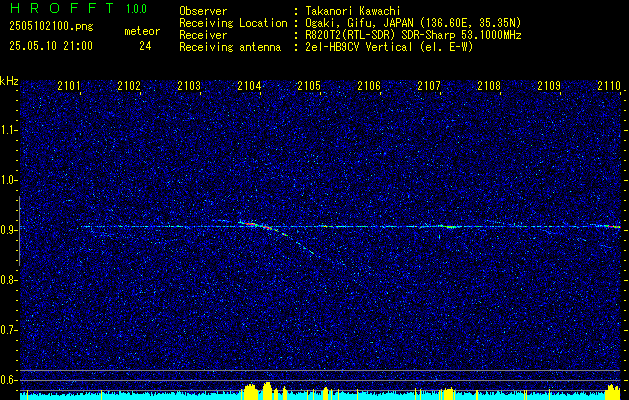Click the kHz axis unit label
Image resolution: width=629 pixels, height=400 pixels.
(x=9, y=81)
